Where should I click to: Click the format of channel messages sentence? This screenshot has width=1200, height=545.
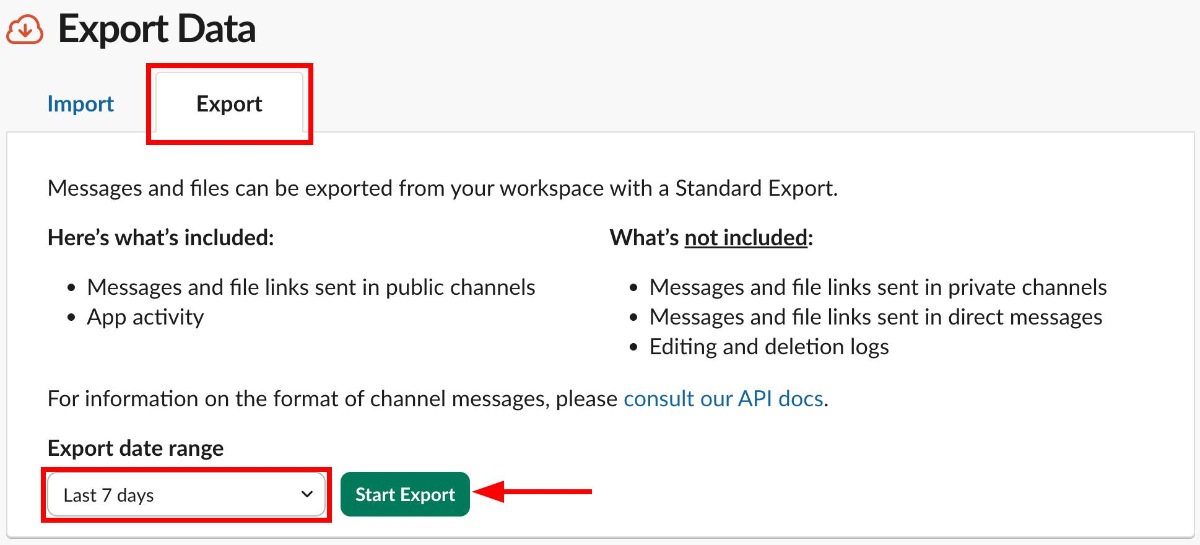tap(334, 399)
